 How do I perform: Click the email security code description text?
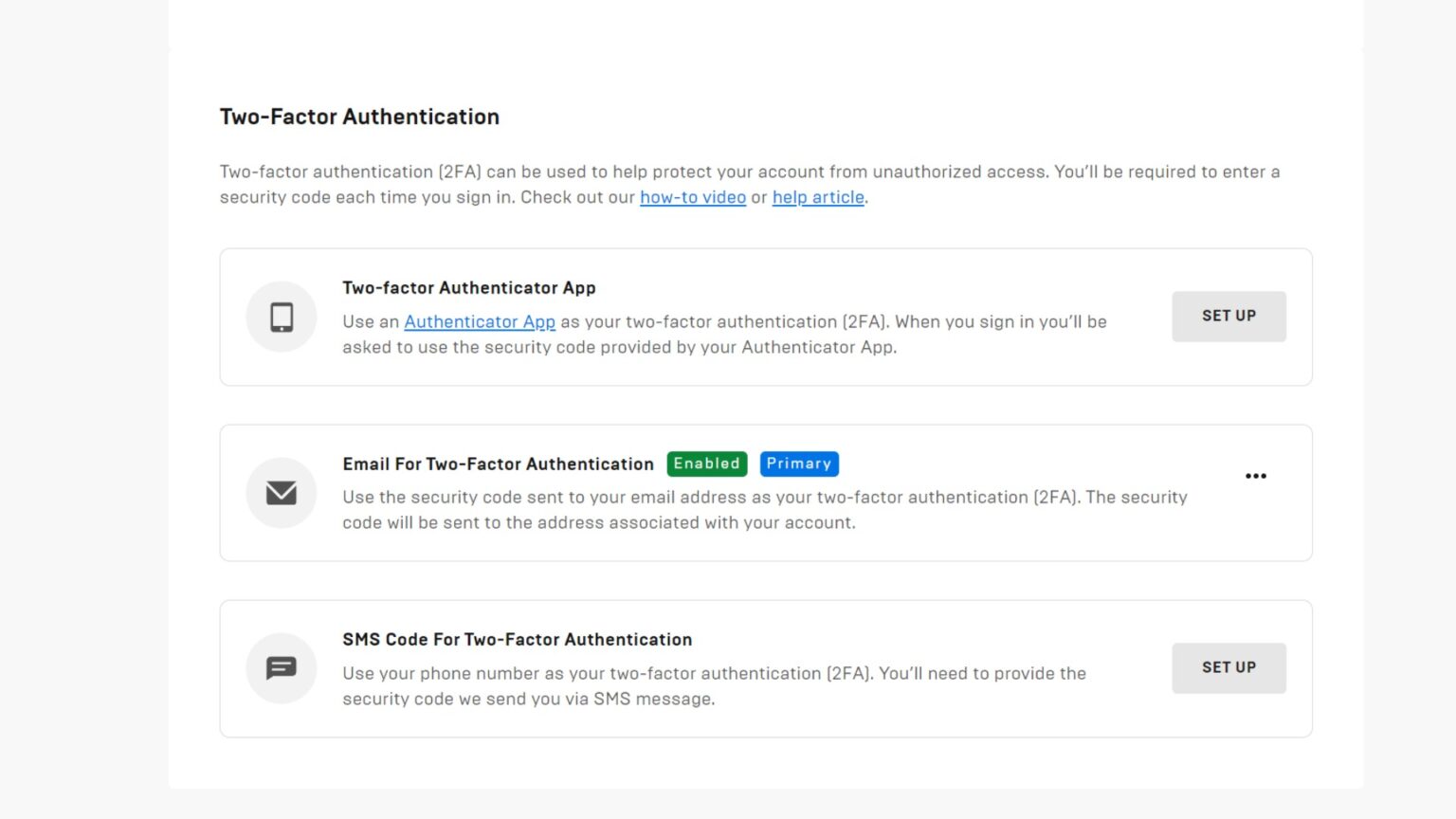[765, 509]
